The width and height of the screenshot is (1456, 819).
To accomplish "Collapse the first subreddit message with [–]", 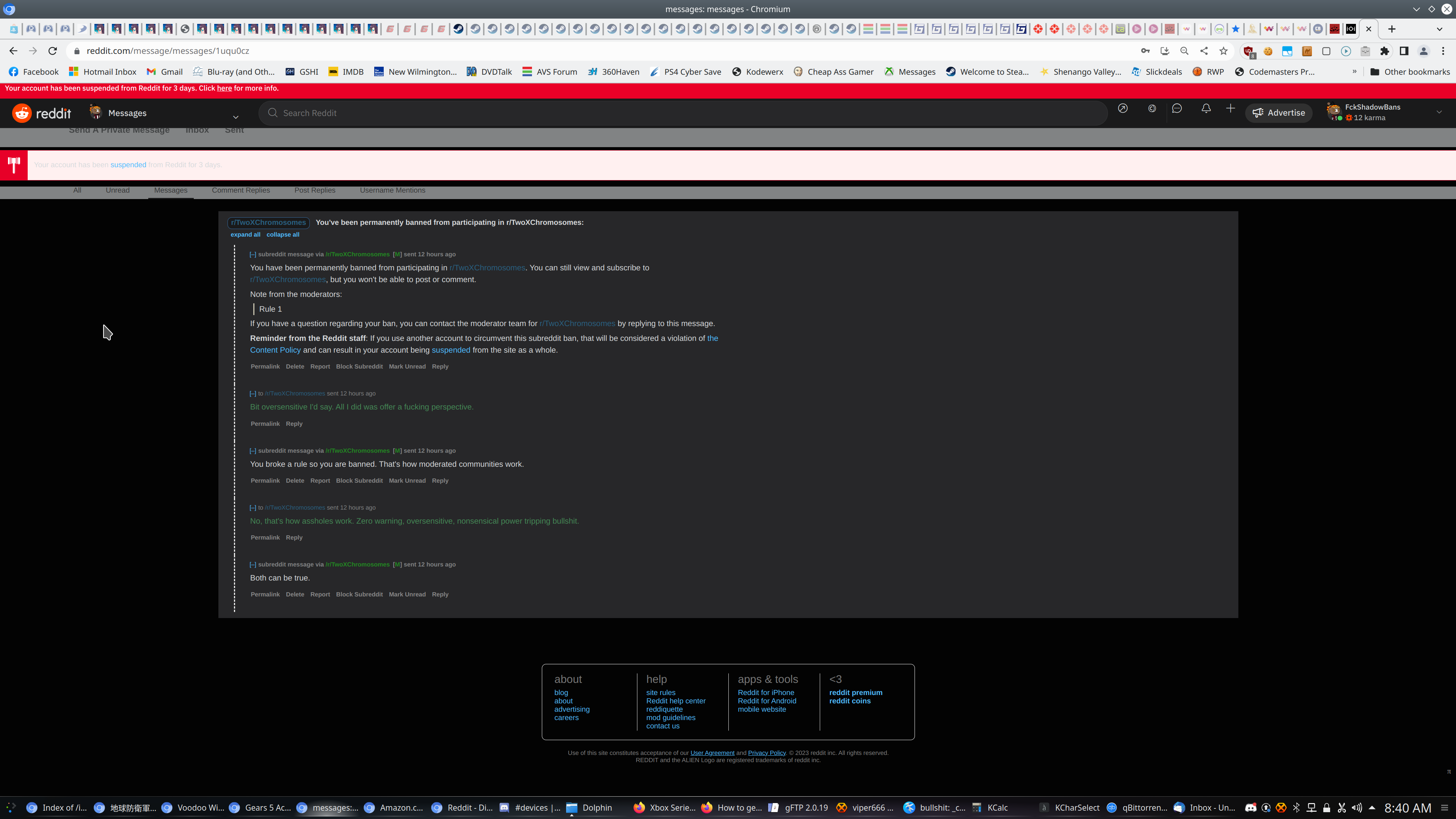I will [253, 254].
